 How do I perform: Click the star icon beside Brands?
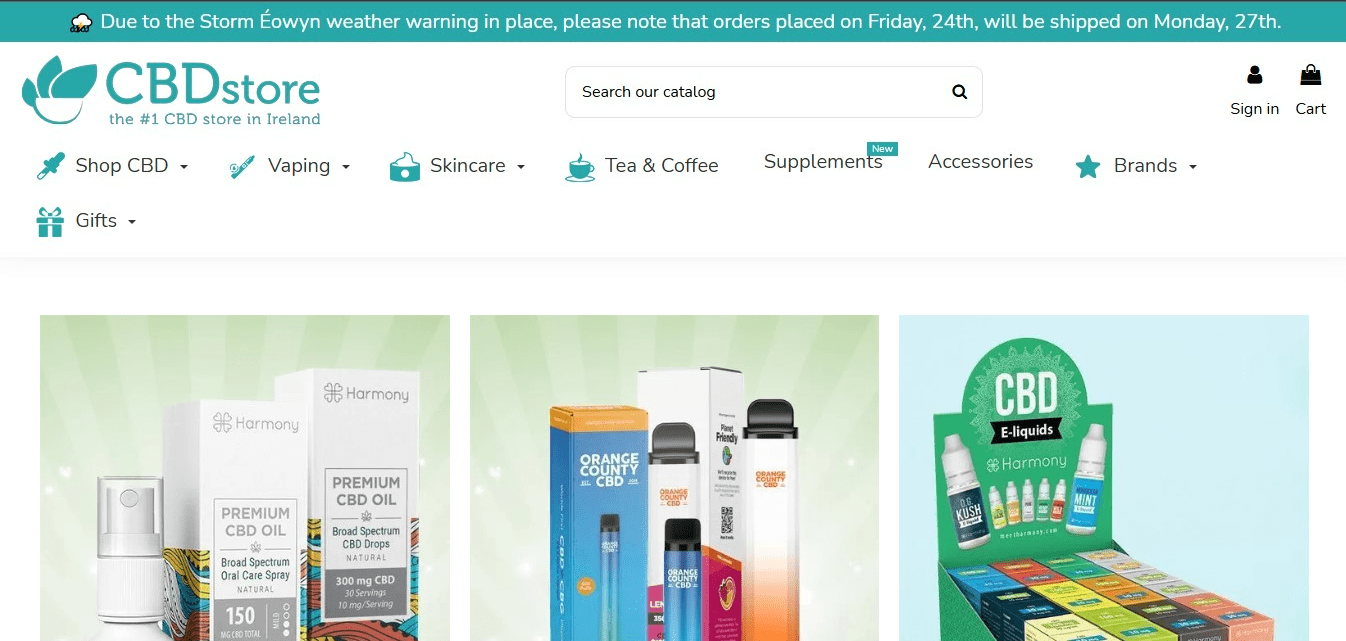tap(1088, 167)
